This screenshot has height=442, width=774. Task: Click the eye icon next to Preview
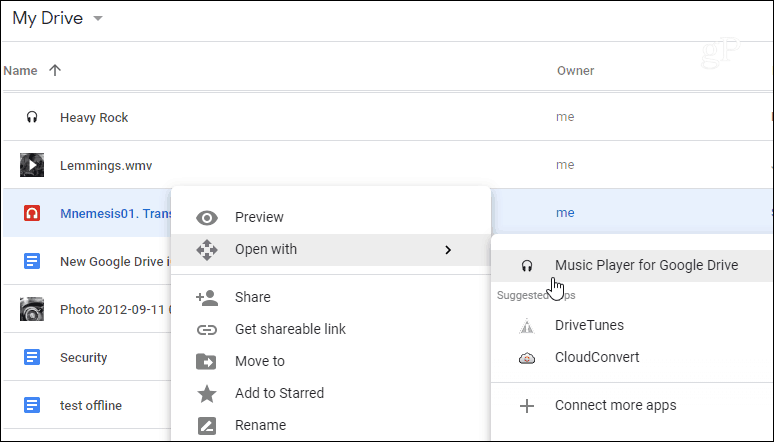coord(207,217)
